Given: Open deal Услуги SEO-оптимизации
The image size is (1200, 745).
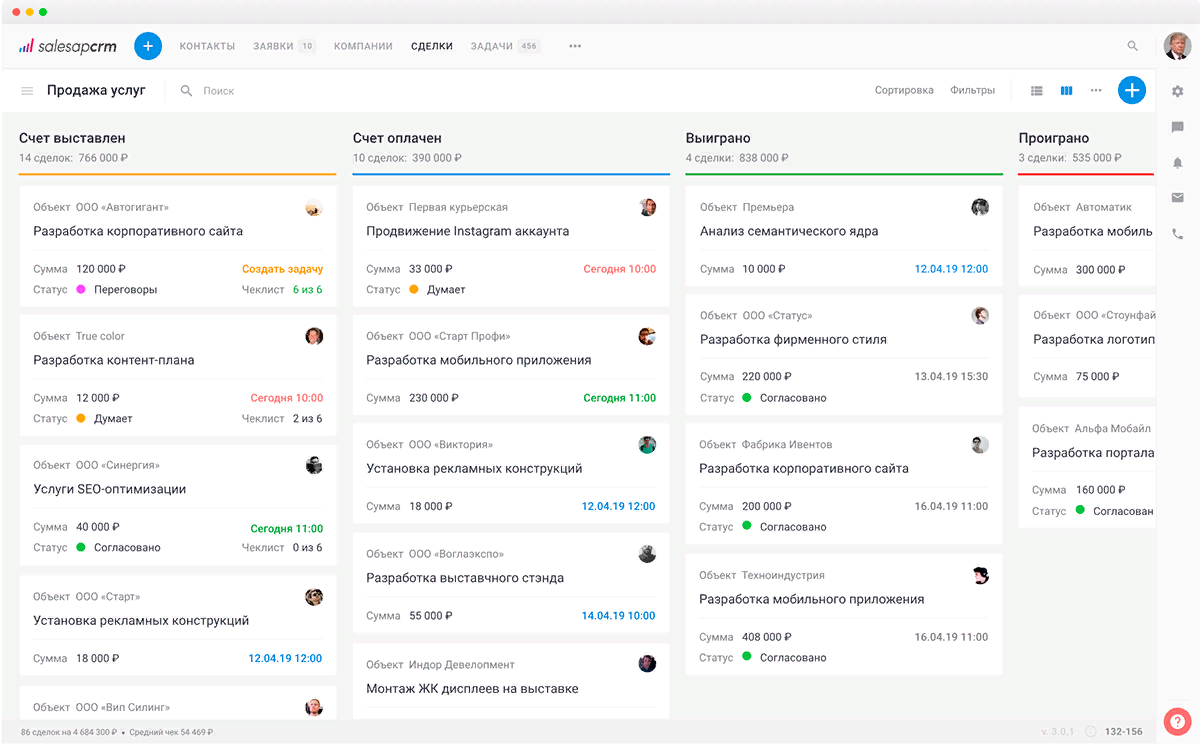Looking at the screenshot, I should click(110, 489).
